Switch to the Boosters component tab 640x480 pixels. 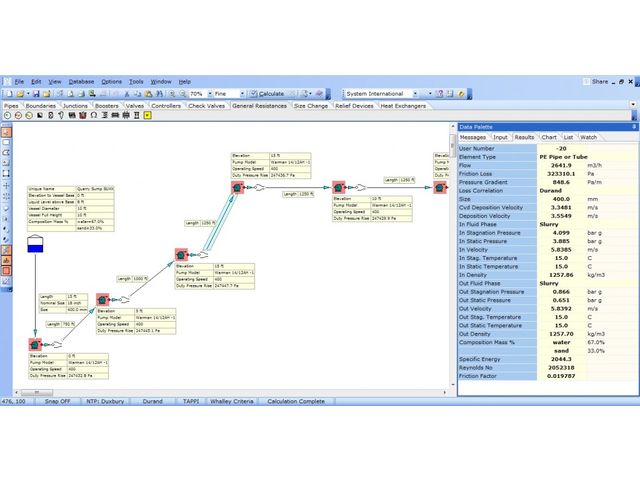coord(107,105)
